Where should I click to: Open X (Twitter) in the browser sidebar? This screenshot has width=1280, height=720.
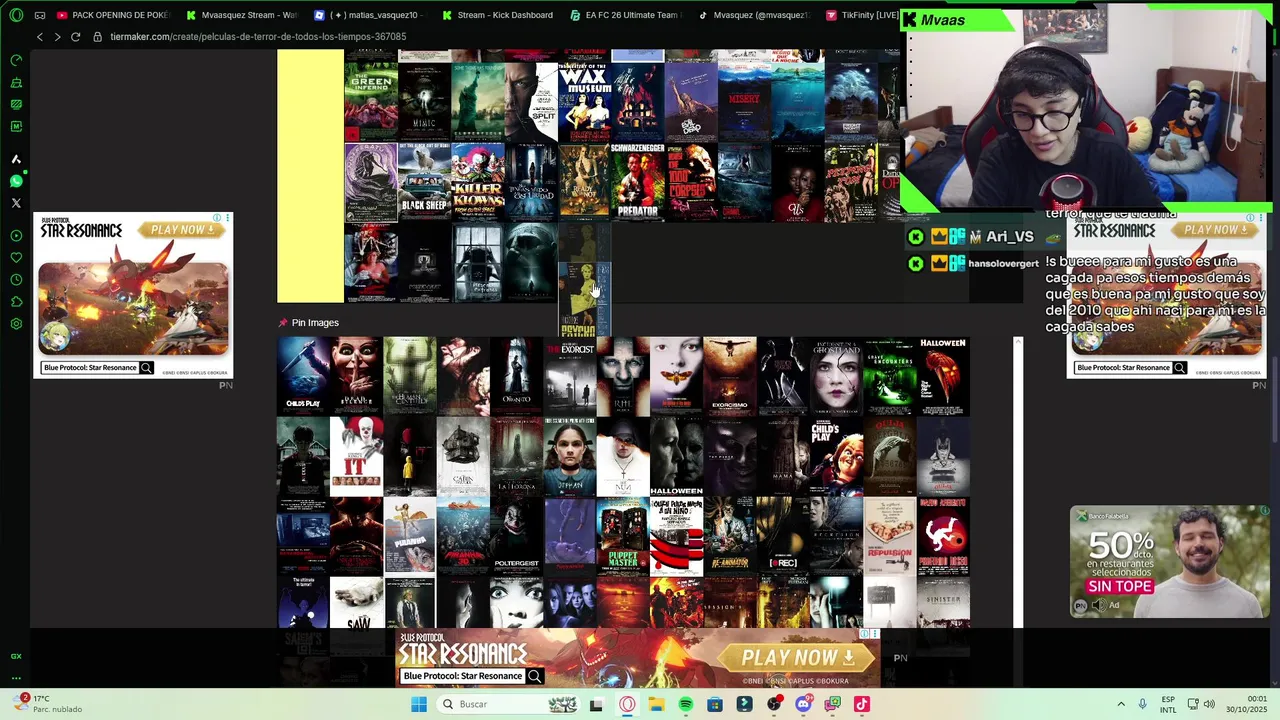coord(16,203)
